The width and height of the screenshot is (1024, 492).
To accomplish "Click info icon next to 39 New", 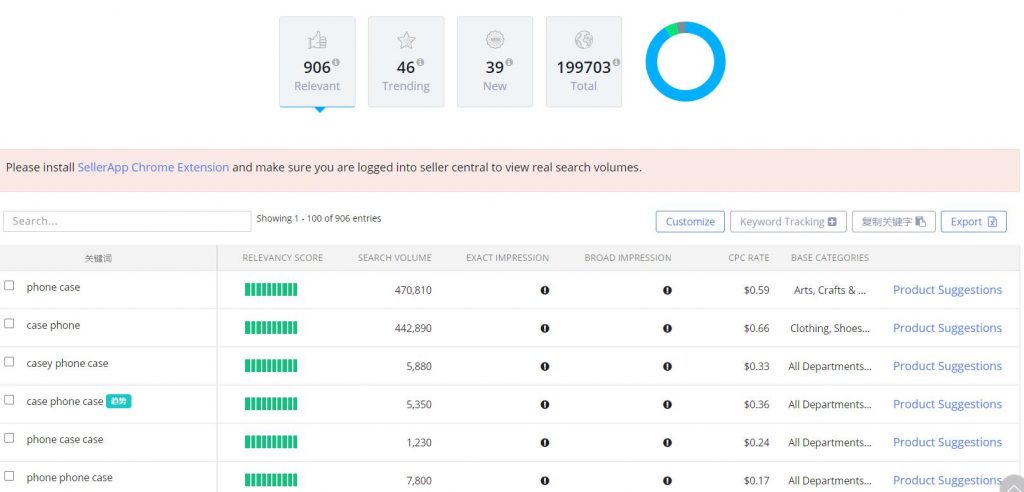I will click(x=508, y=63).
